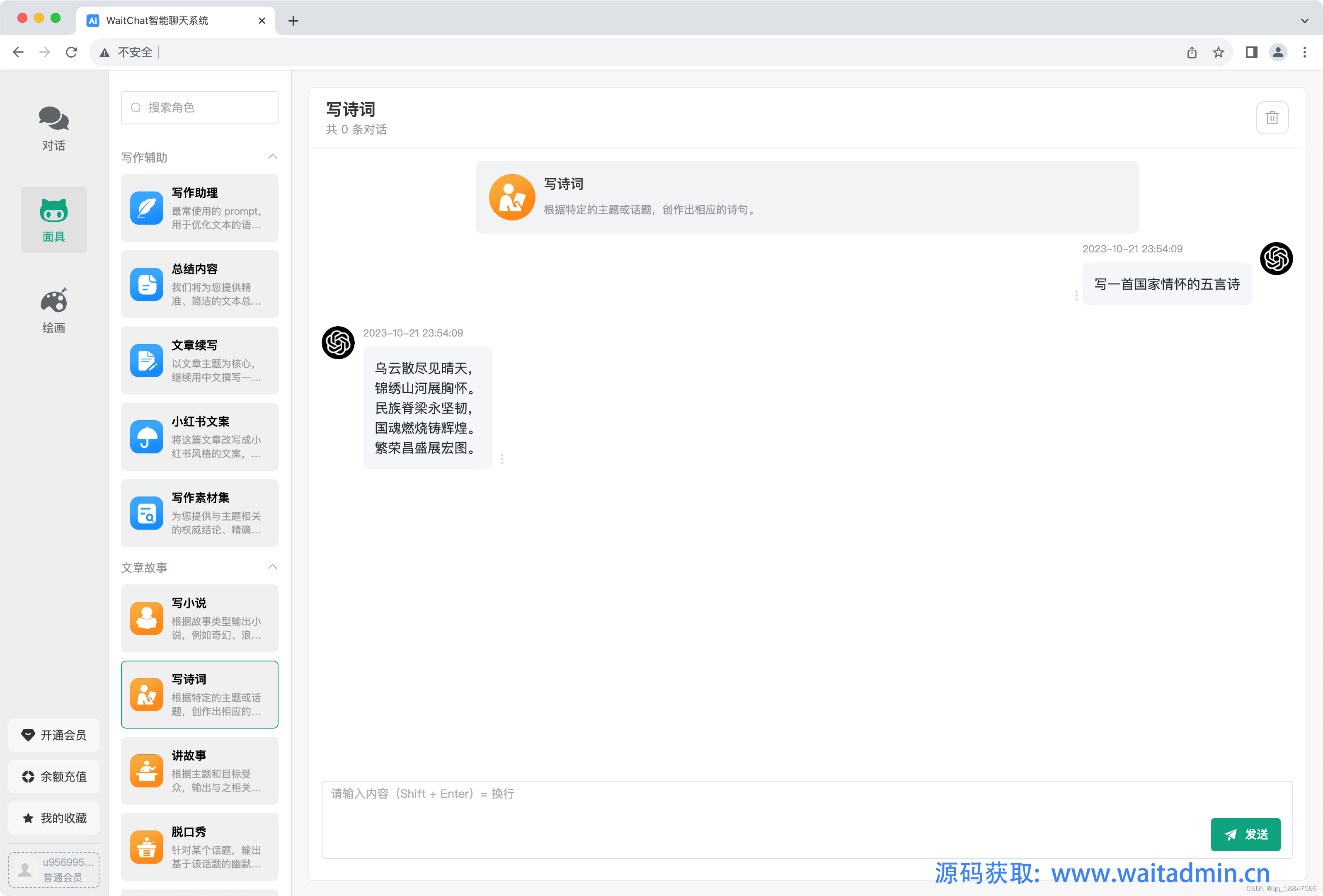Screen dimensions: 1323x896
Task: Open the 绘画 painting section
Action: pyautogui.click(x=53, y=311)
